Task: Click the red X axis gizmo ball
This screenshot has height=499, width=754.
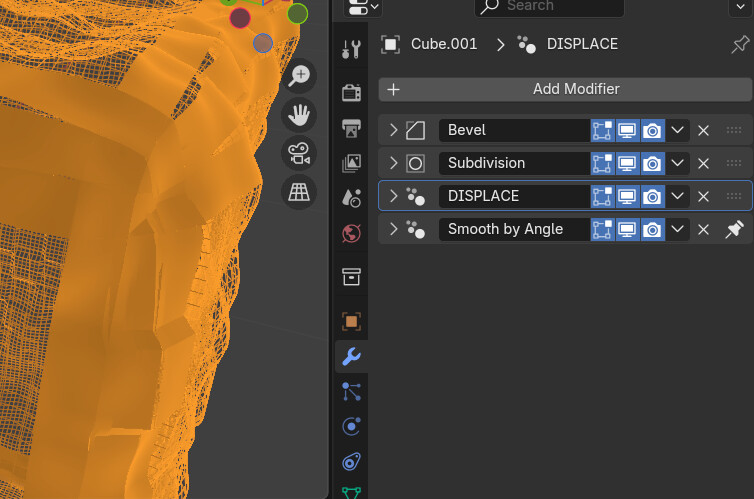Action: coord(240,18)
